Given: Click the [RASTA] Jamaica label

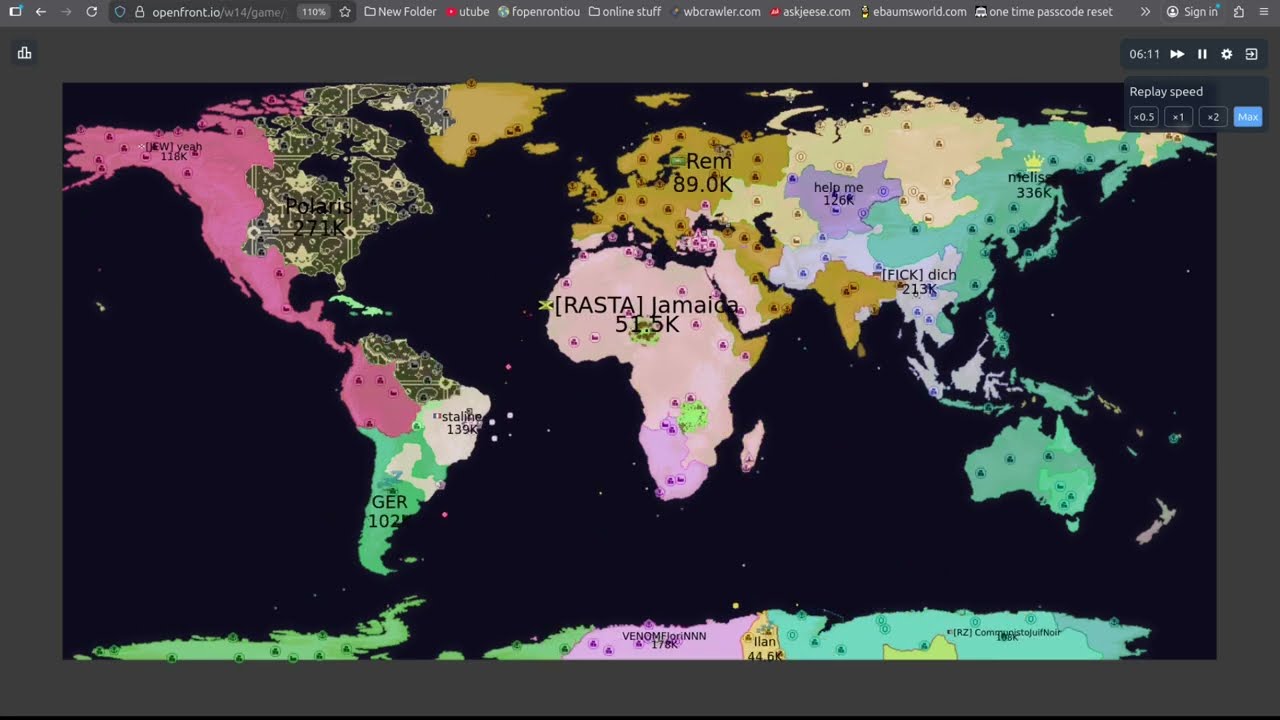Looking at the screenshot, I should click(x=647, y=305).
